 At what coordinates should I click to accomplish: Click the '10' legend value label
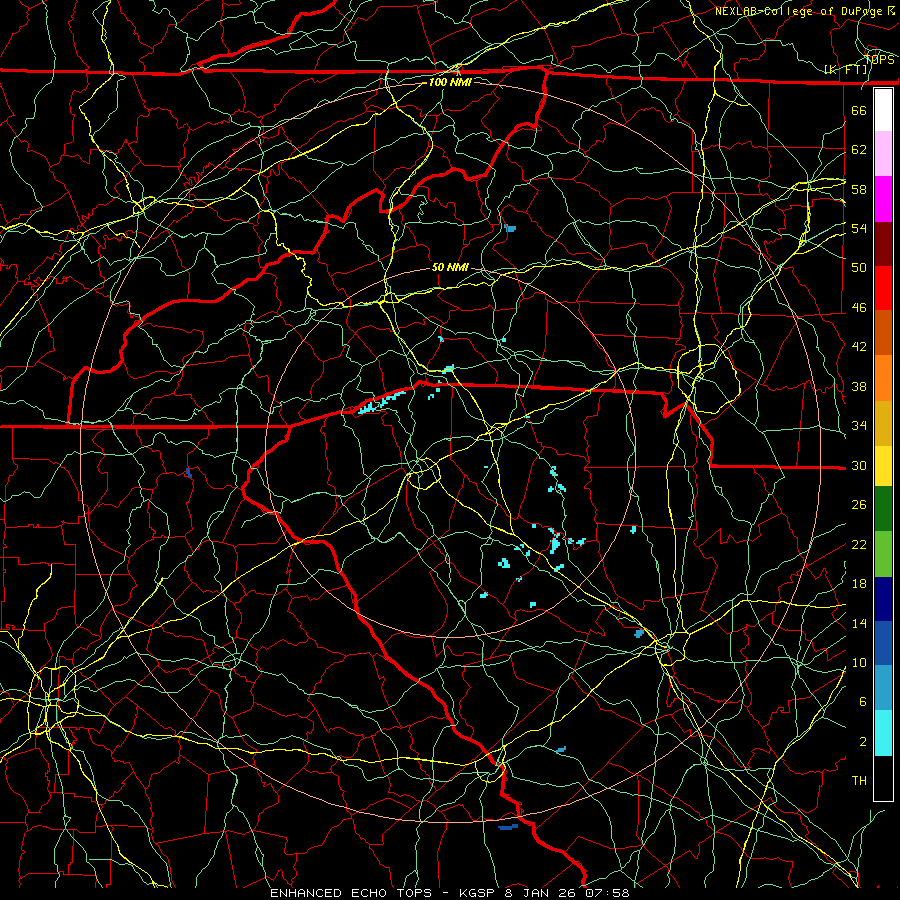pos(859,662)
